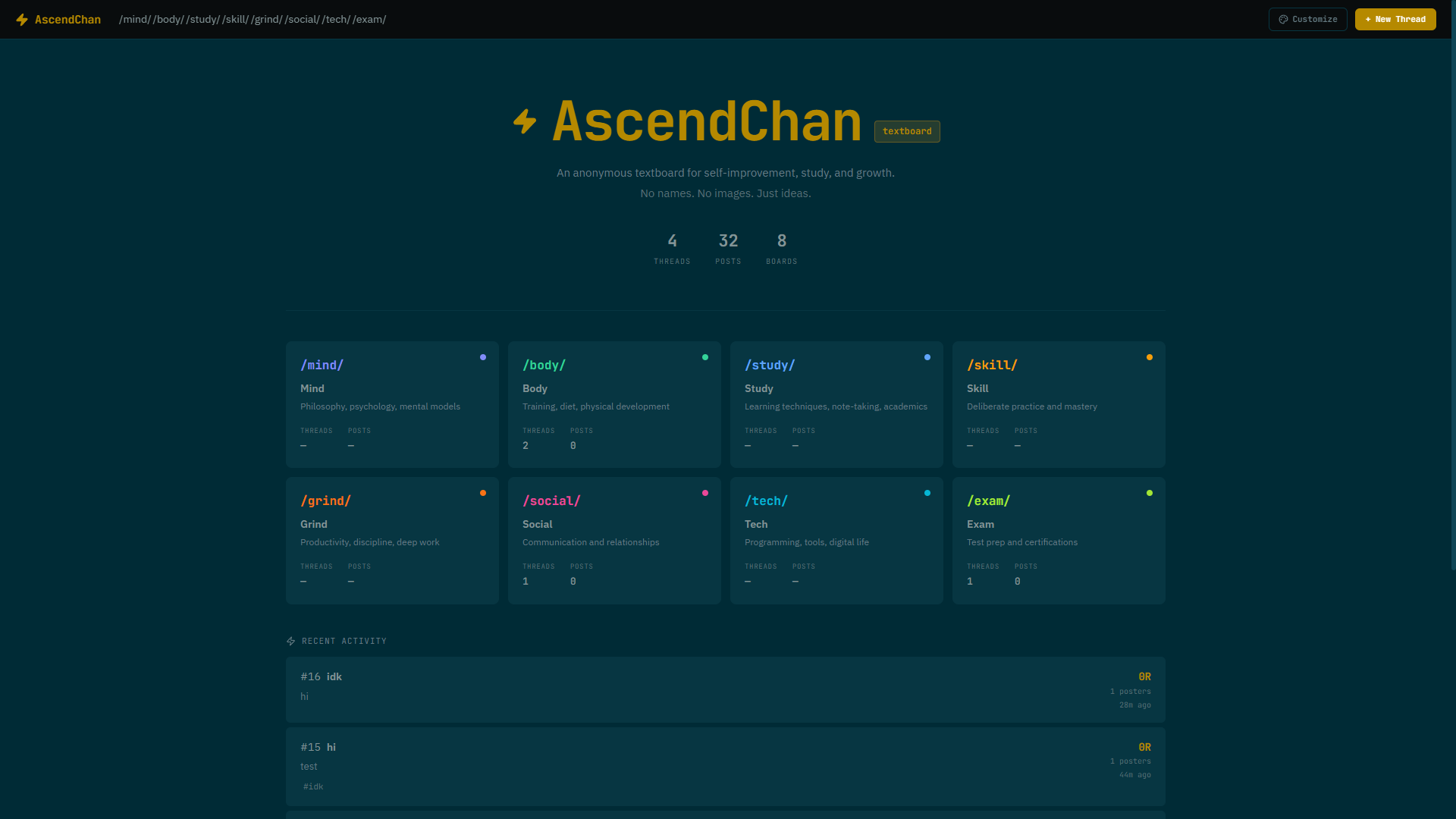
Task: Go to /tech/ in top navigation
Action: click(x=336, y=20)
